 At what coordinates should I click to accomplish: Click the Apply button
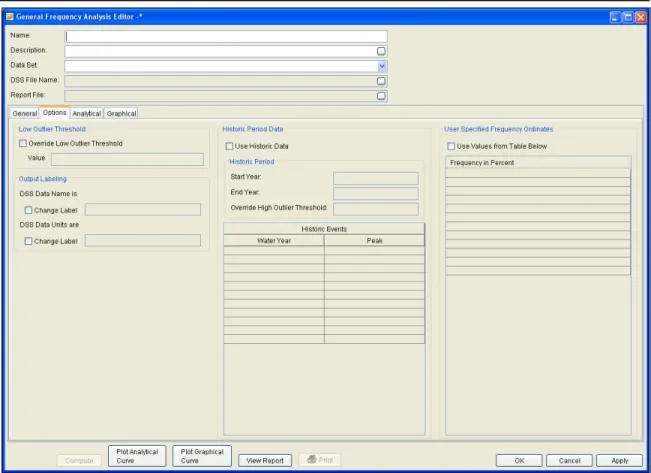tap(619, 461)
